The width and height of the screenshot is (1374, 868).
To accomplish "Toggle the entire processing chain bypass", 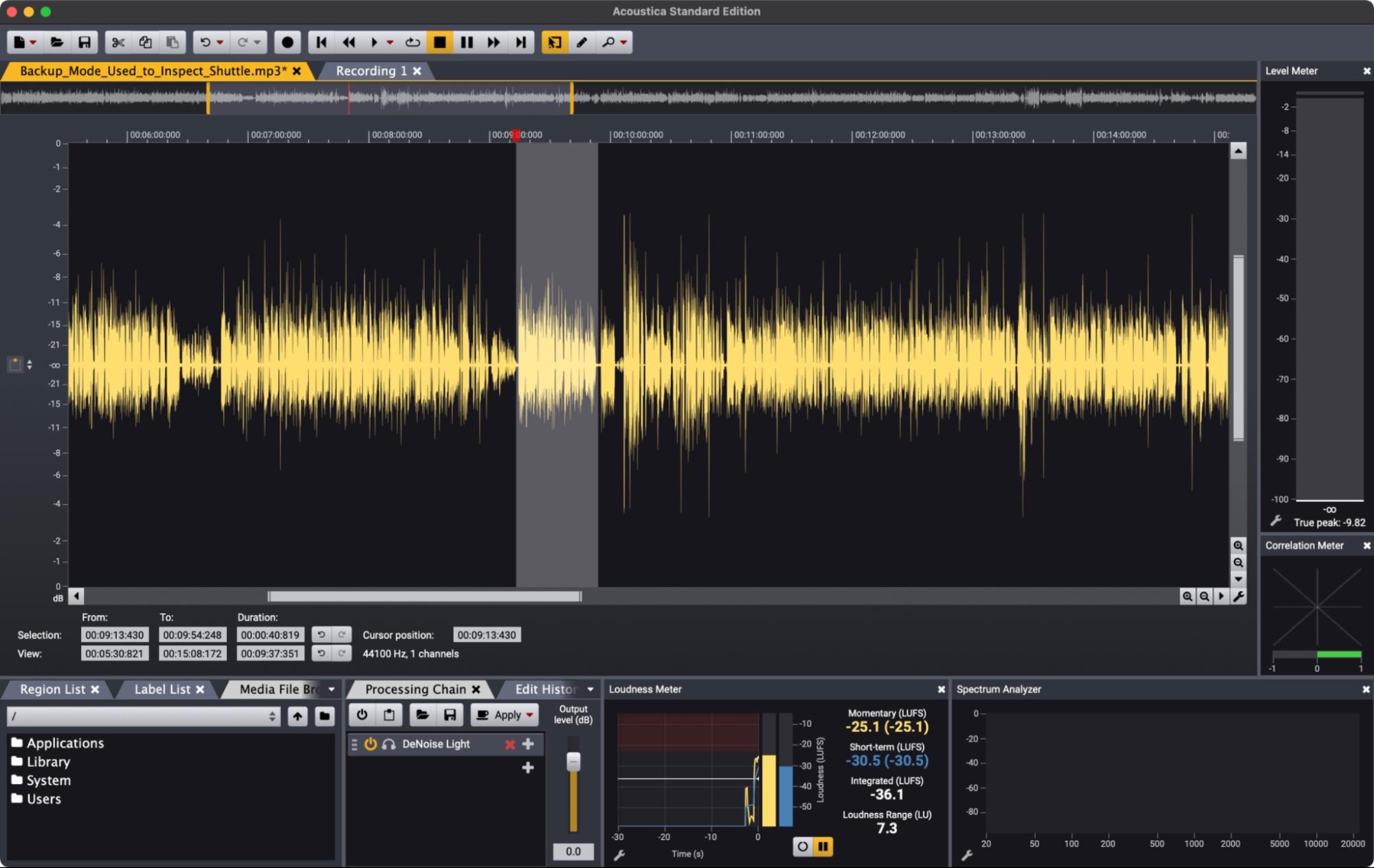I will (360, 715).
